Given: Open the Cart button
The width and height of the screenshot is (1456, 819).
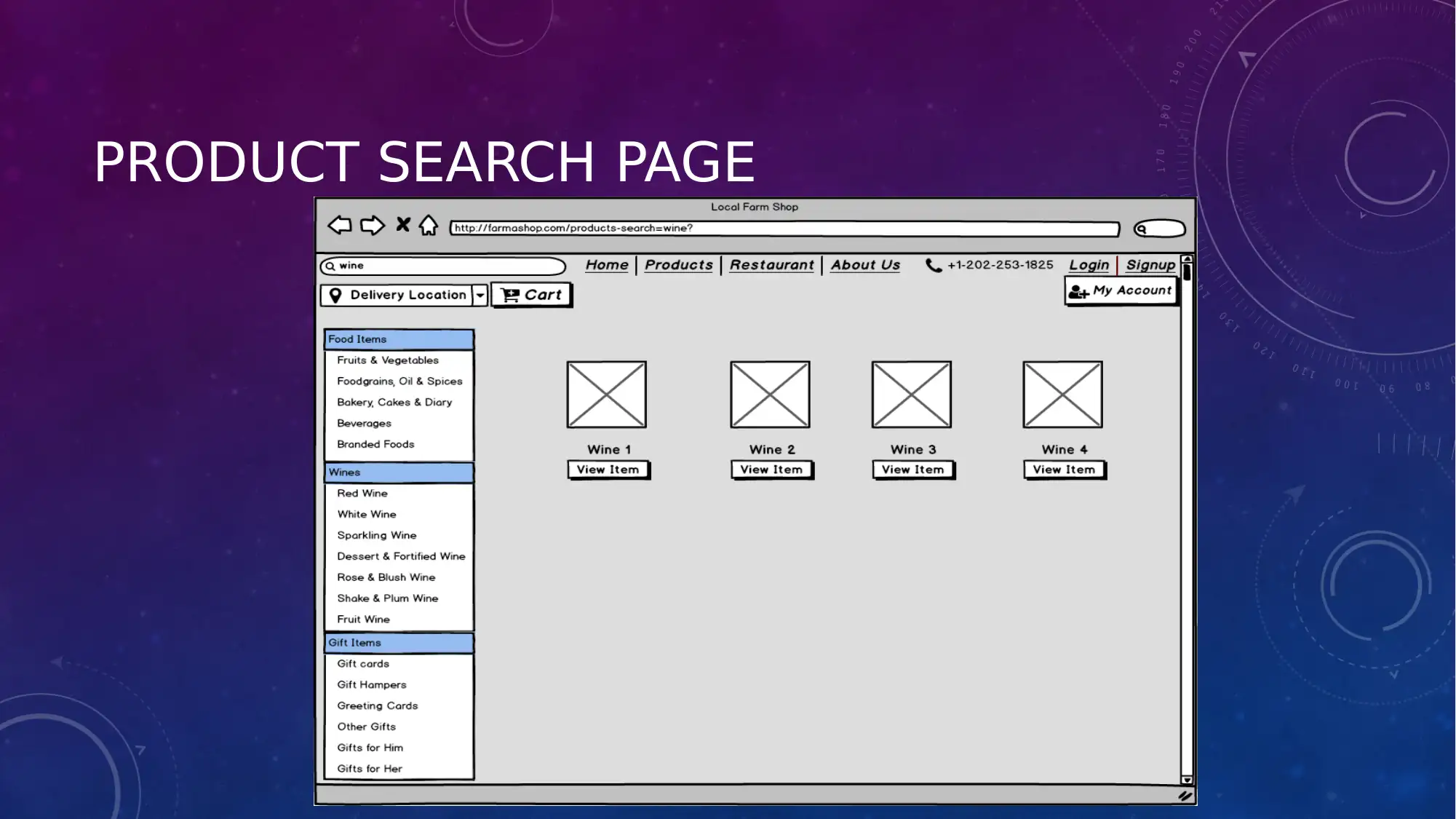Looking at the screenshot, I should (x=532, y=295).
